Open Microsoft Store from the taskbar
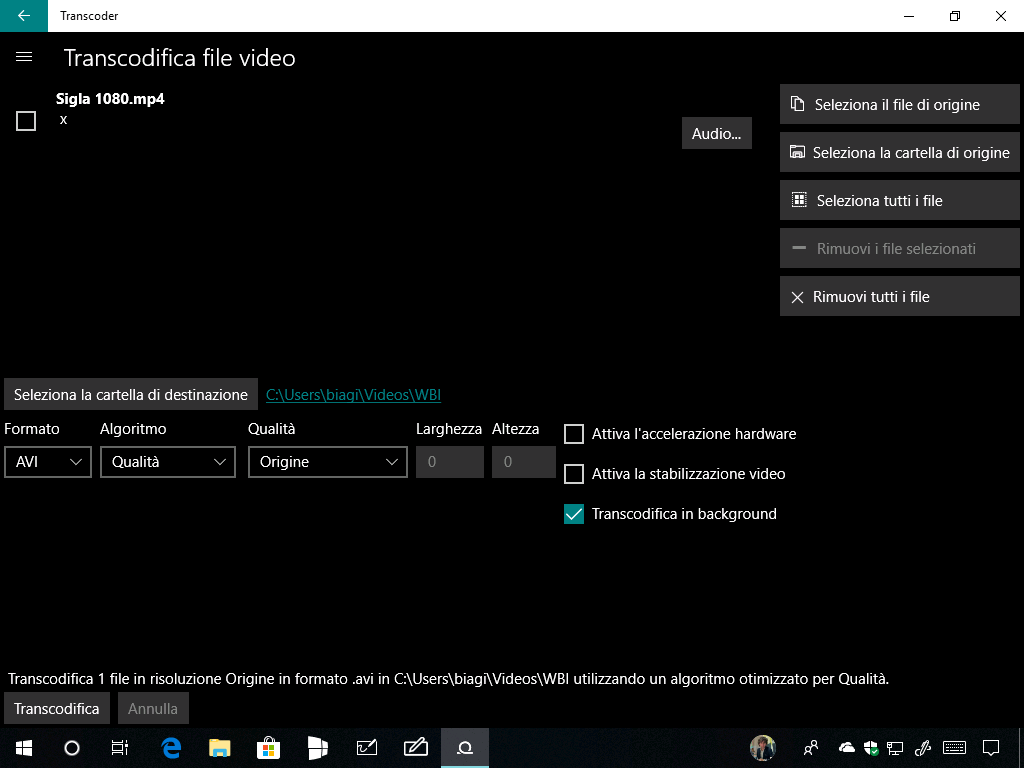 [268, 748]
